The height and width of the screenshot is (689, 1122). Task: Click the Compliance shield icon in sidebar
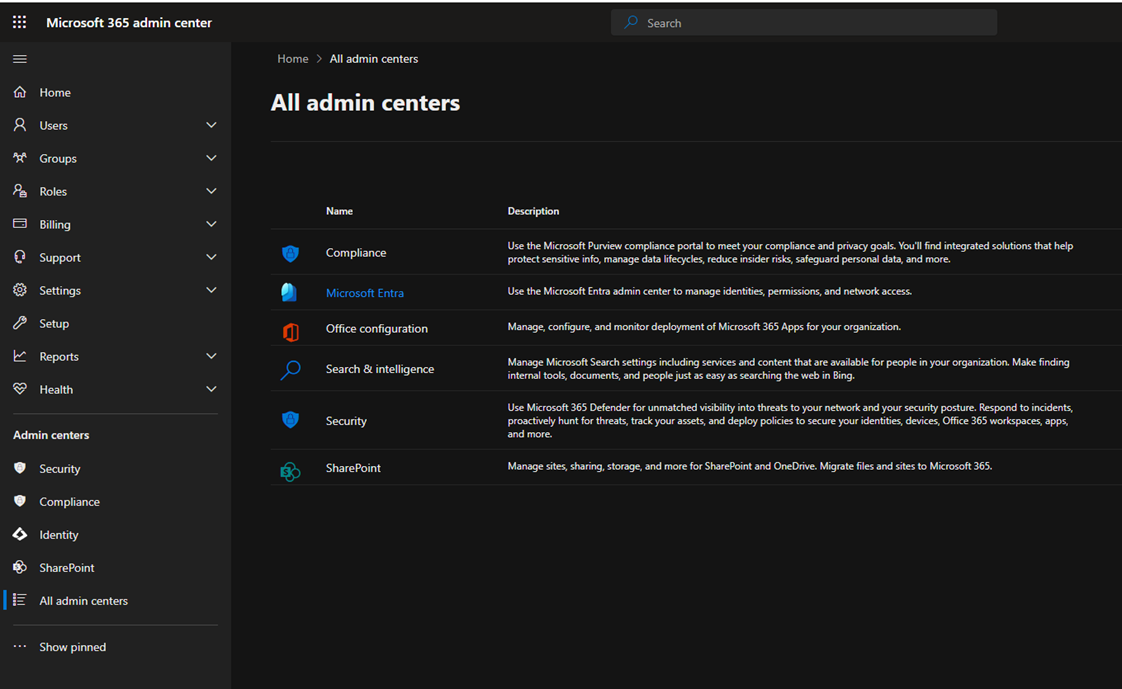coord(20,501)
